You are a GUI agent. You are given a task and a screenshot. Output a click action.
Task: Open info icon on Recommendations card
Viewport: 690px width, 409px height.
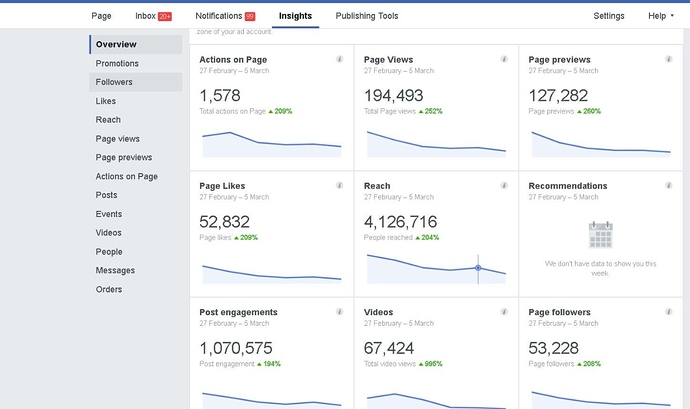(x=668, y=185)
